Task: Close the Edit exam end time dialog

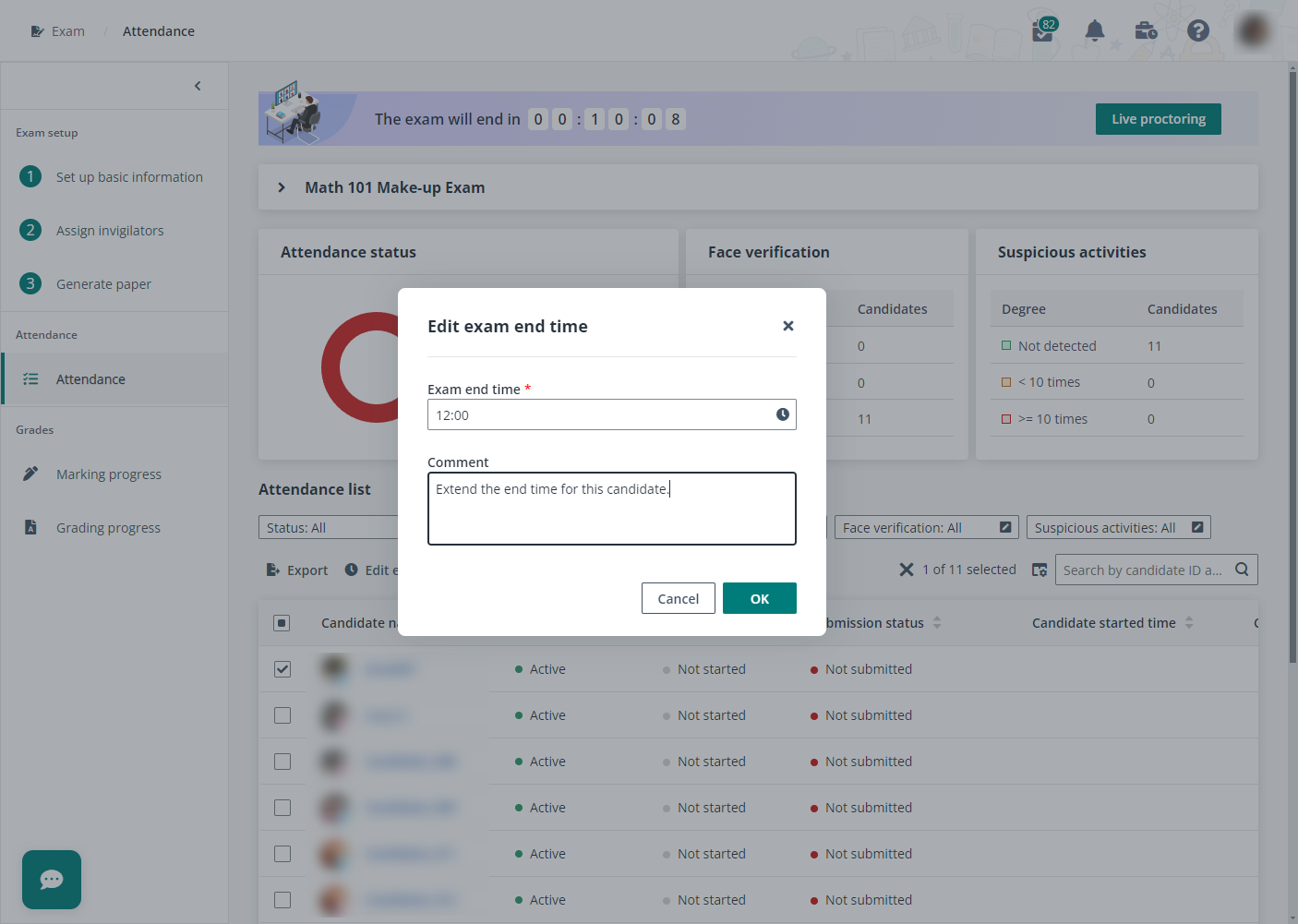Action: 788,326
